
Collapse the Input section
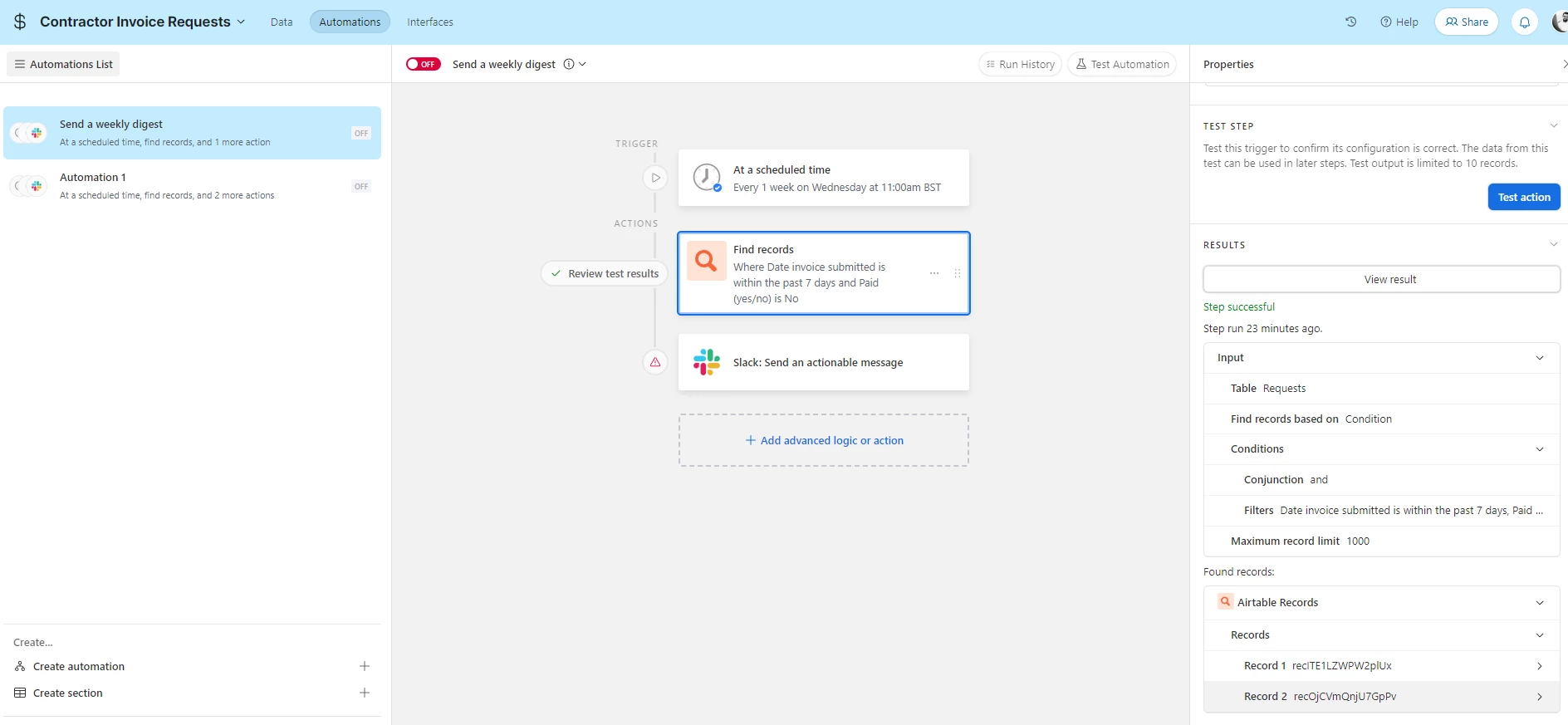tap(1540, 358)
